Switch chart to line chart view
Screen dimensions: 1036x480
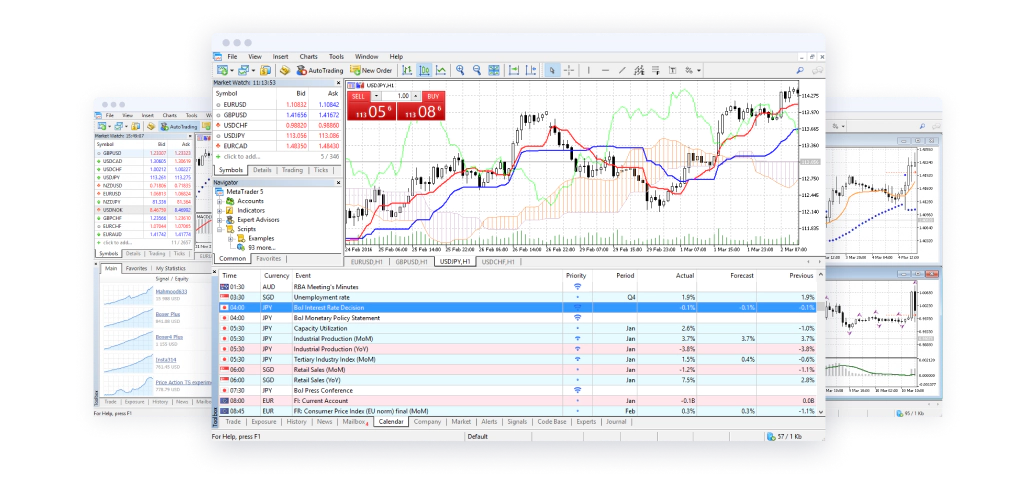pos(441,71)
